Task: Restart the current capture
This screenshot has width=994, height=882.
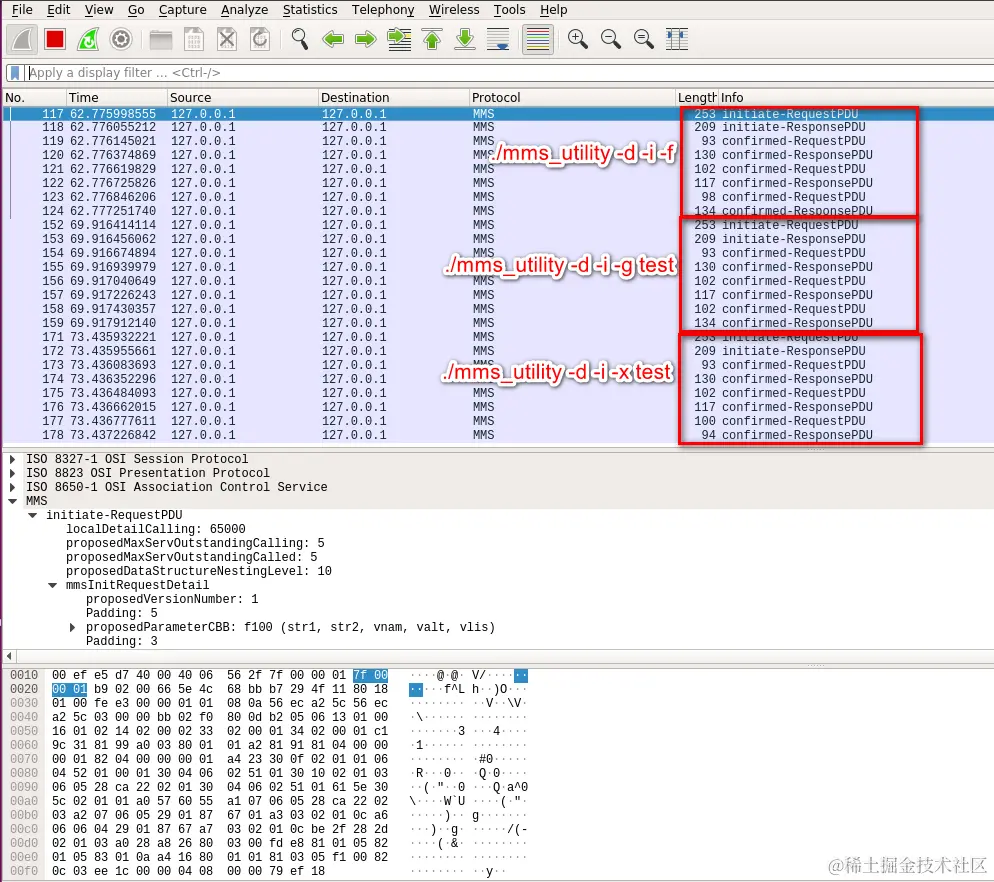Action: click(x=88, y=39)
